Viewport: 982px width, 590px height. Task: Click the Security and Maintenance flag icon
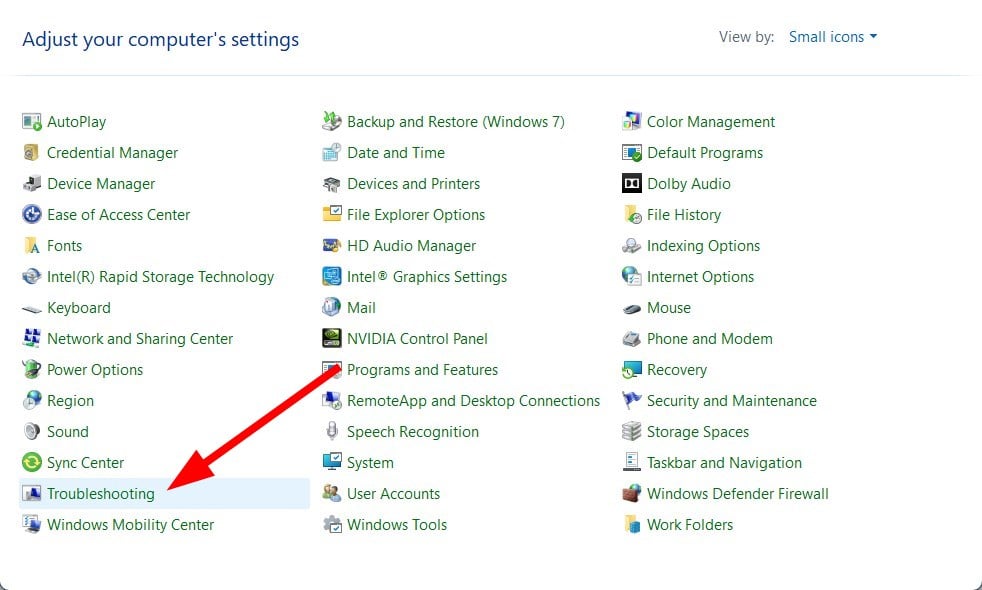pos(631,401)
